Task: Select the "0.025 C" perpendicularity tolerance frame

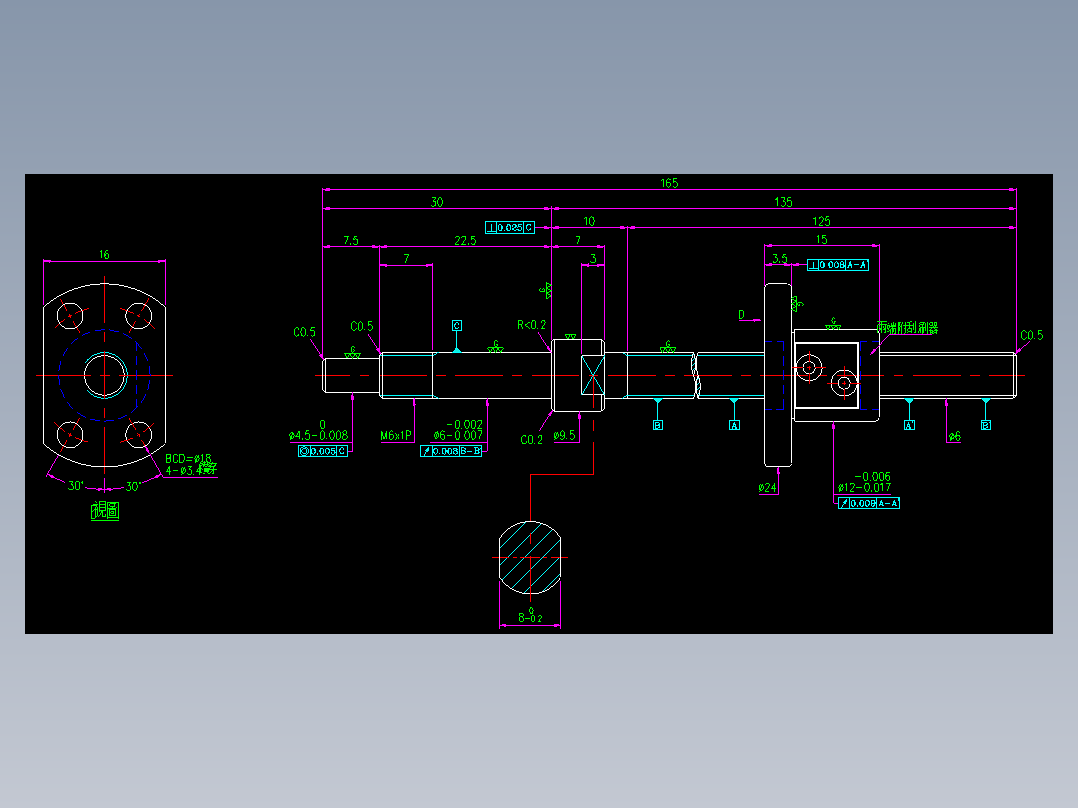Action: 509,228
